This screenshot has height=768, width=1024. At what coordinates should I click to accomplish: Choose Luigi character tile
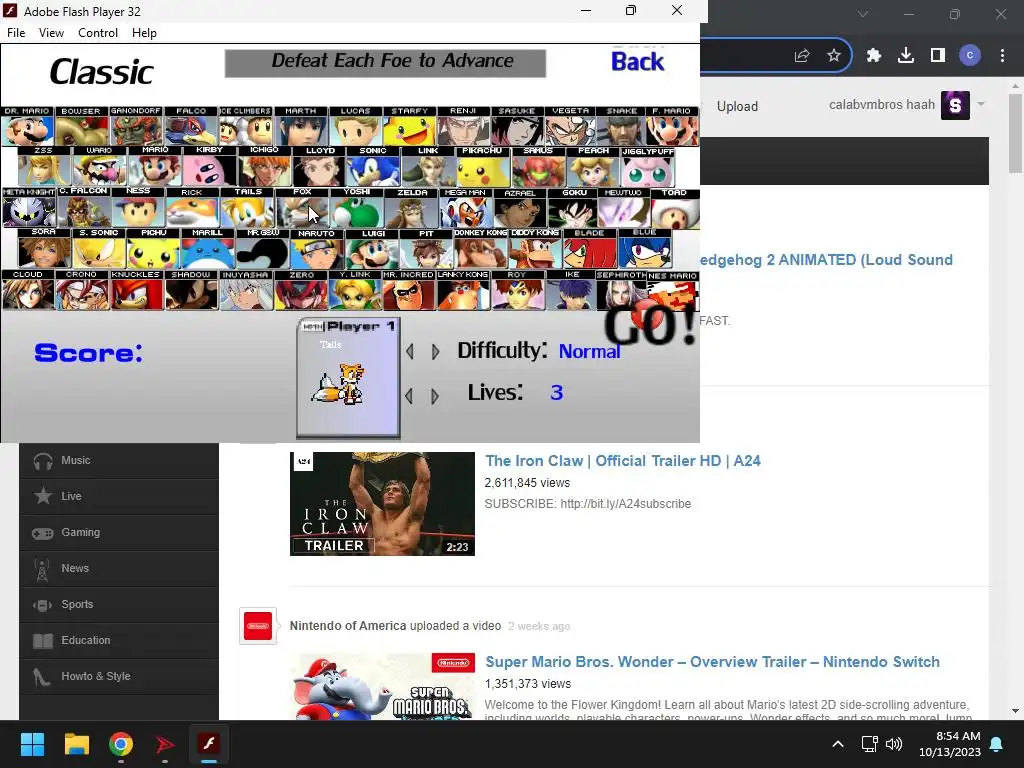(x=372, y=248)
